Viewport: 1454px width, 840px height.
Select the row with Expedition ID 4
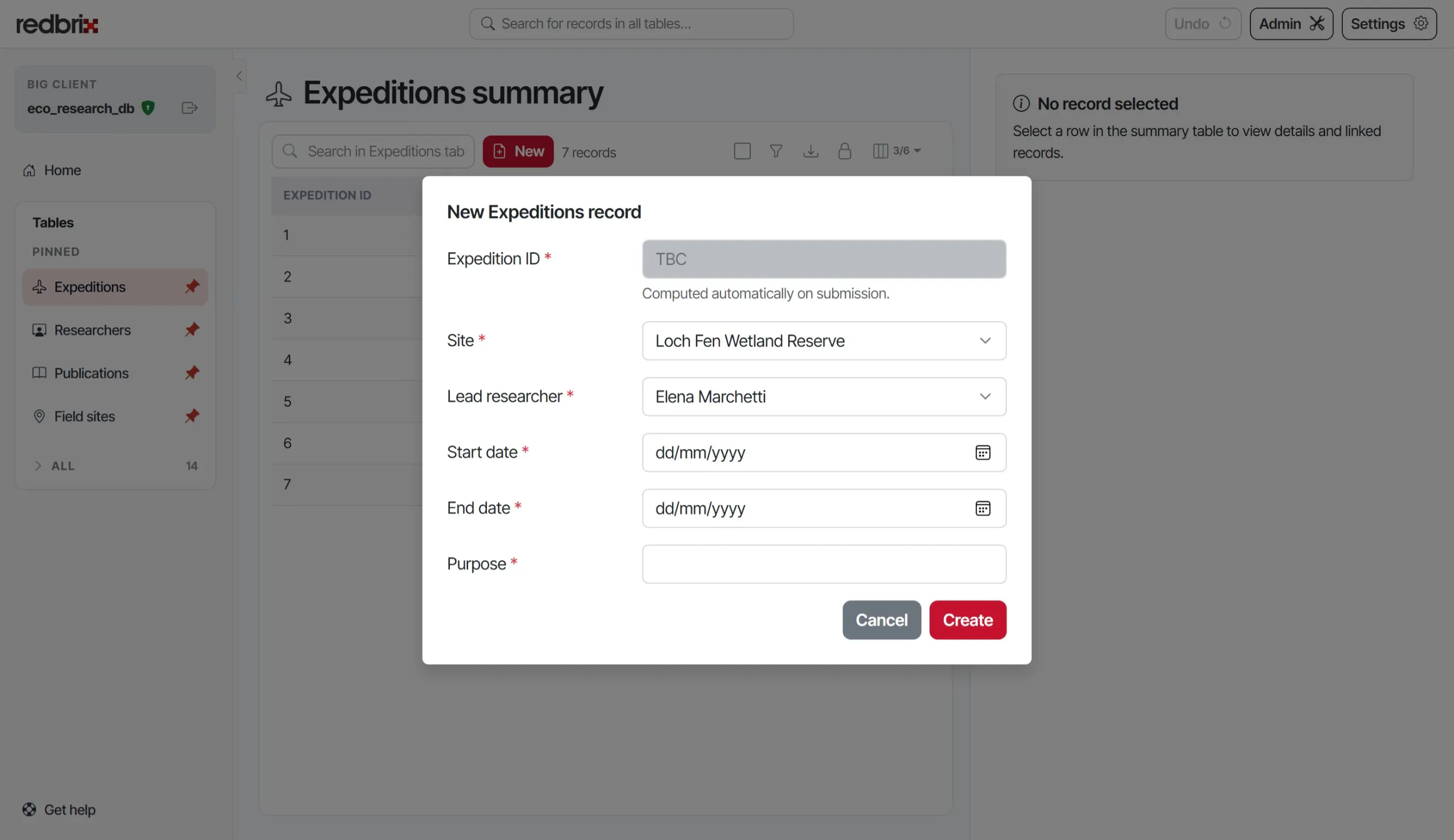(347, 360)
